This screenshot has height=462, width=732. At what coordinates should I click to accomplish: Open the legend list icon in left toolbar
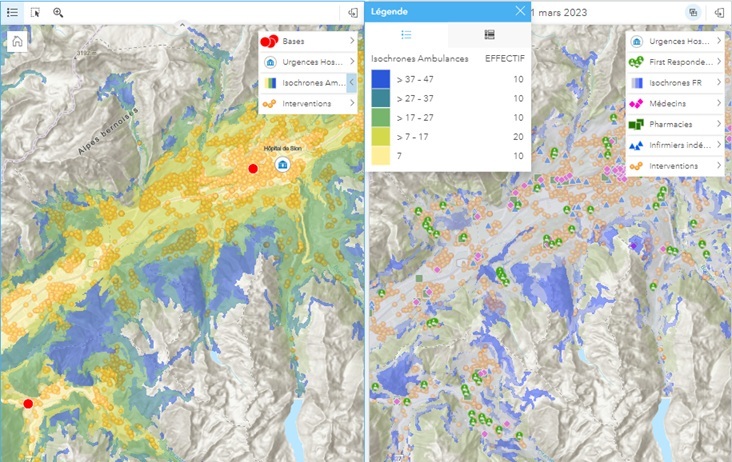point(12,13)
